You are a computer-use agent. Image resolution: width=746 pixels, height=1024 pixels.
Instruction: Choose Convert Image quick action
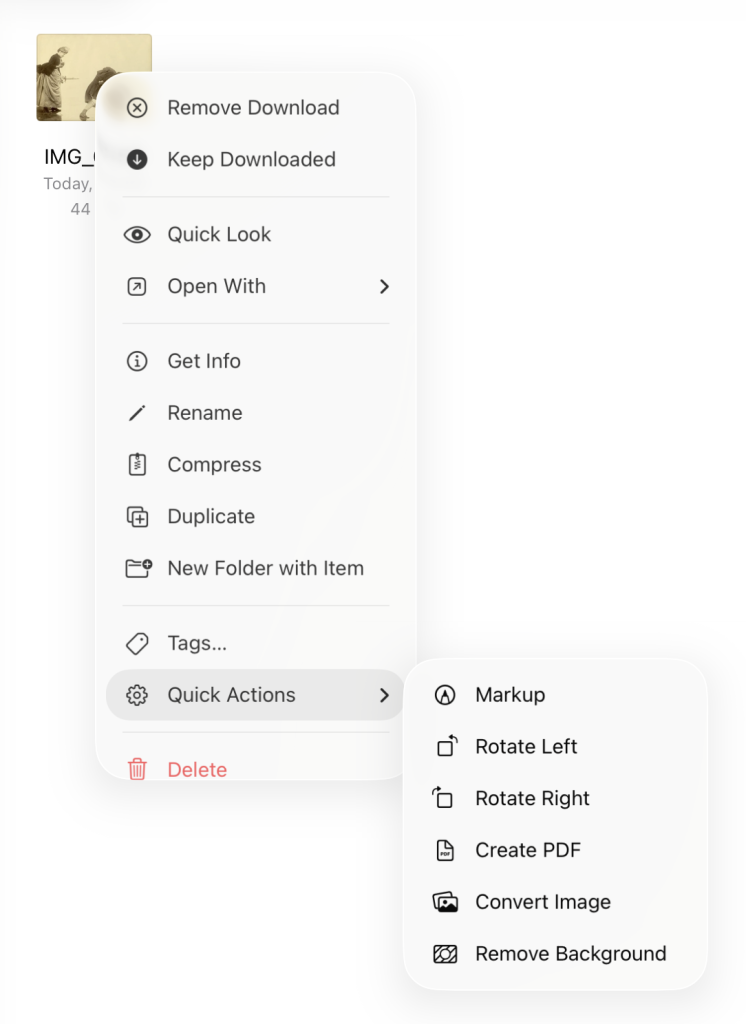(x=543, y=903)
